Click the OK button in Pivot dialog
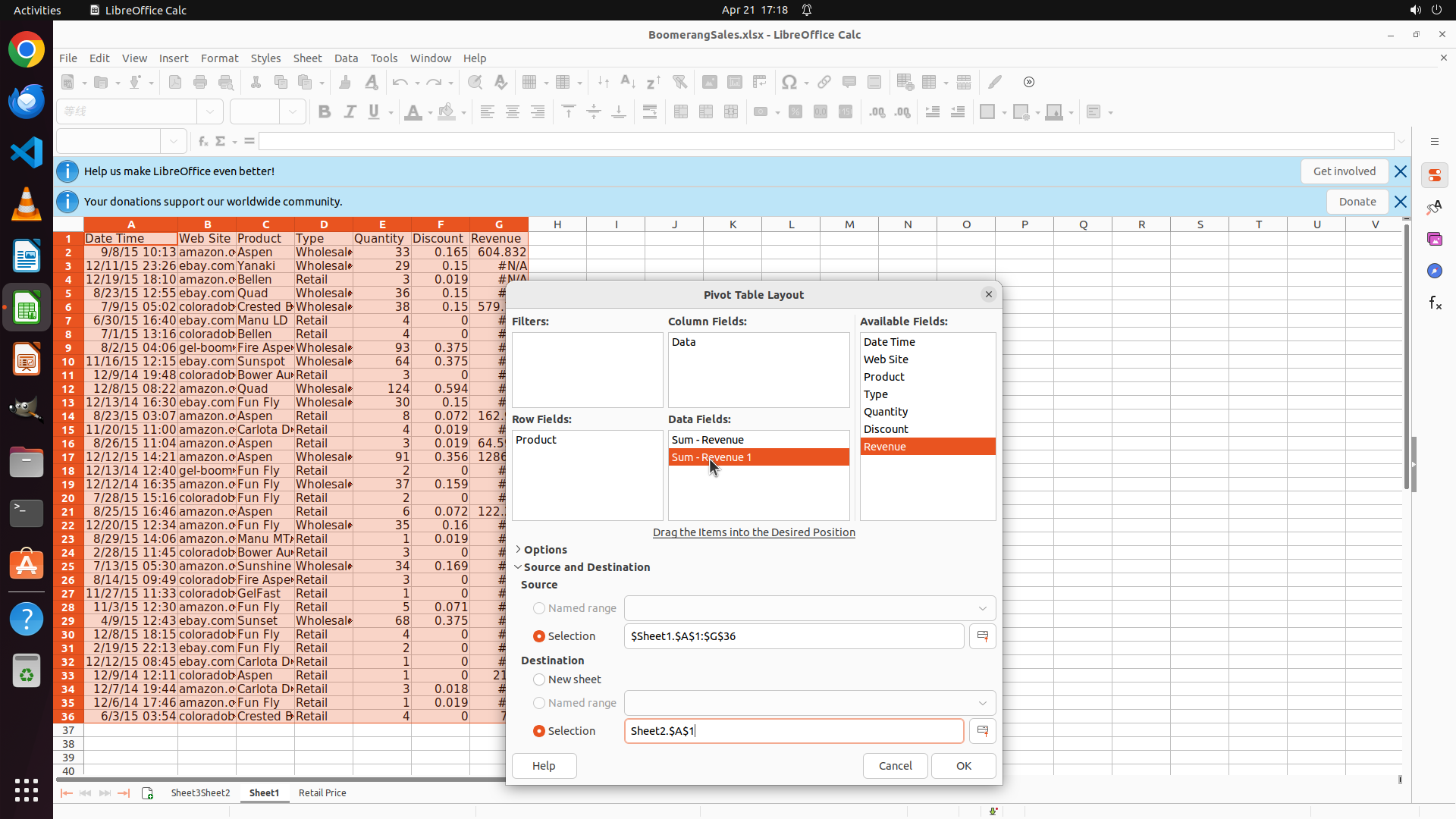The image size is (1456, 819). 963,766
